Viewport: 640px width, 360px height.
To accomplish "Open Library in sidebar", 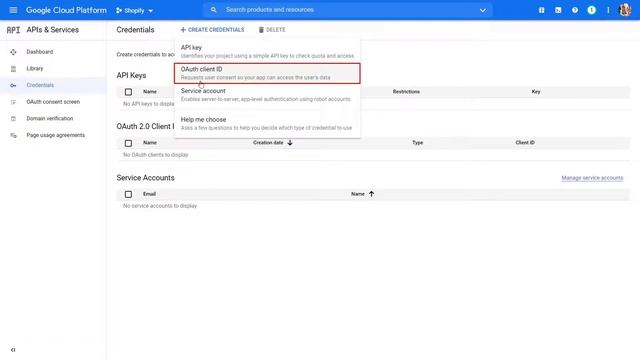I will (x=35, y=69).
